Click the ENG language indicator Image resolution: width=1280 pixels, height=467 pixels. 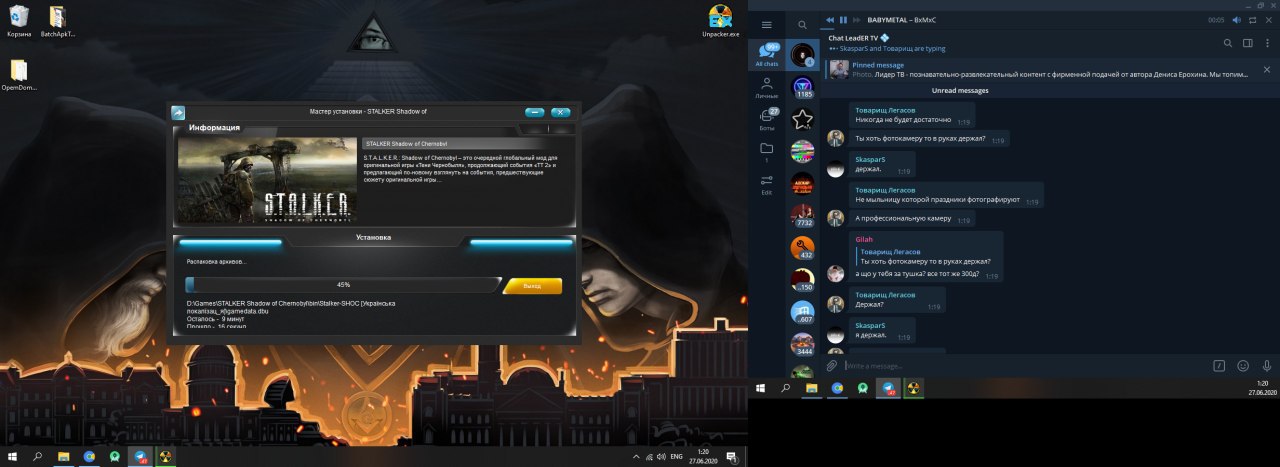click(x=676, y=456)
